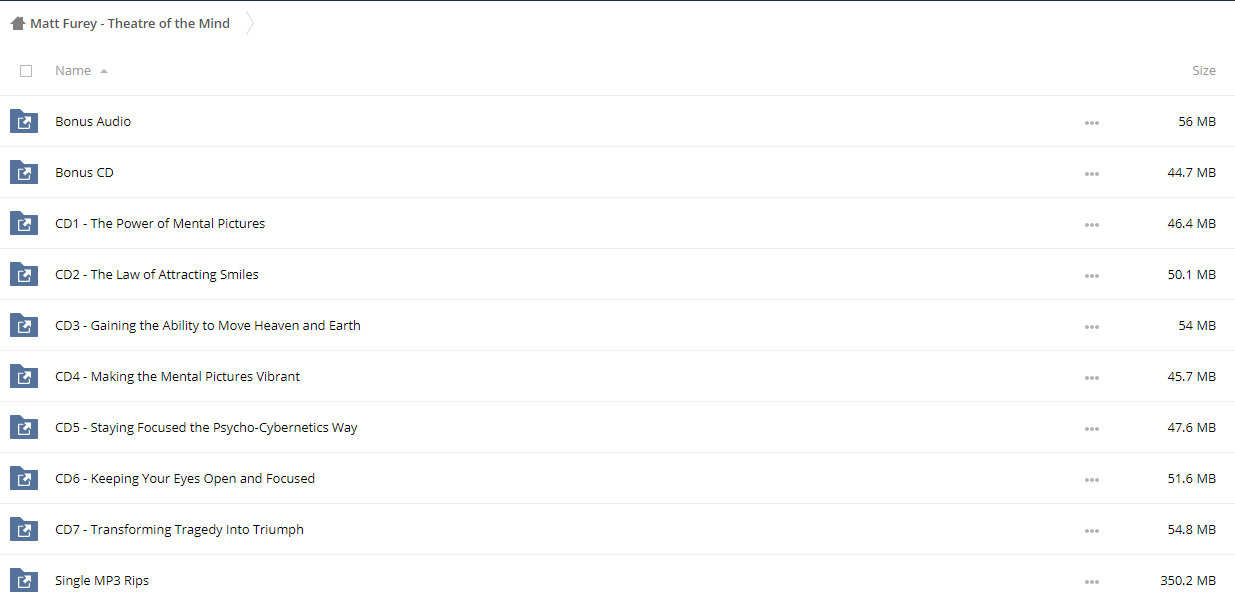
Task: Click the folder icon for the CD5 Psycho-Cybernetics row
Action: click(x=24, y=427)
